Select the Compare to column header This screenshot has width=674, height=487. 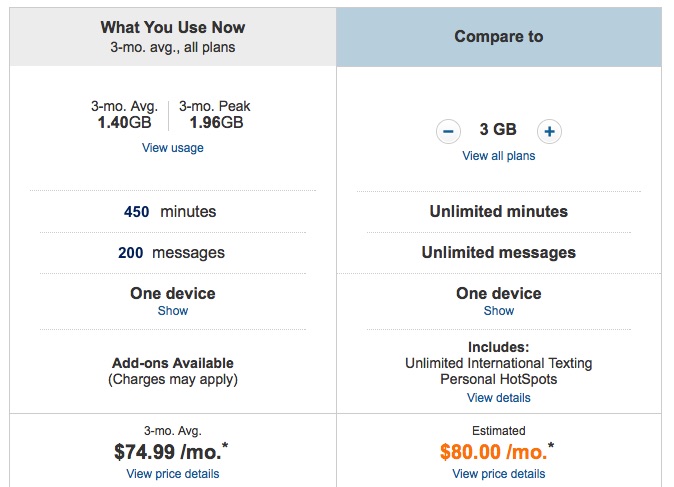point(499,37)
